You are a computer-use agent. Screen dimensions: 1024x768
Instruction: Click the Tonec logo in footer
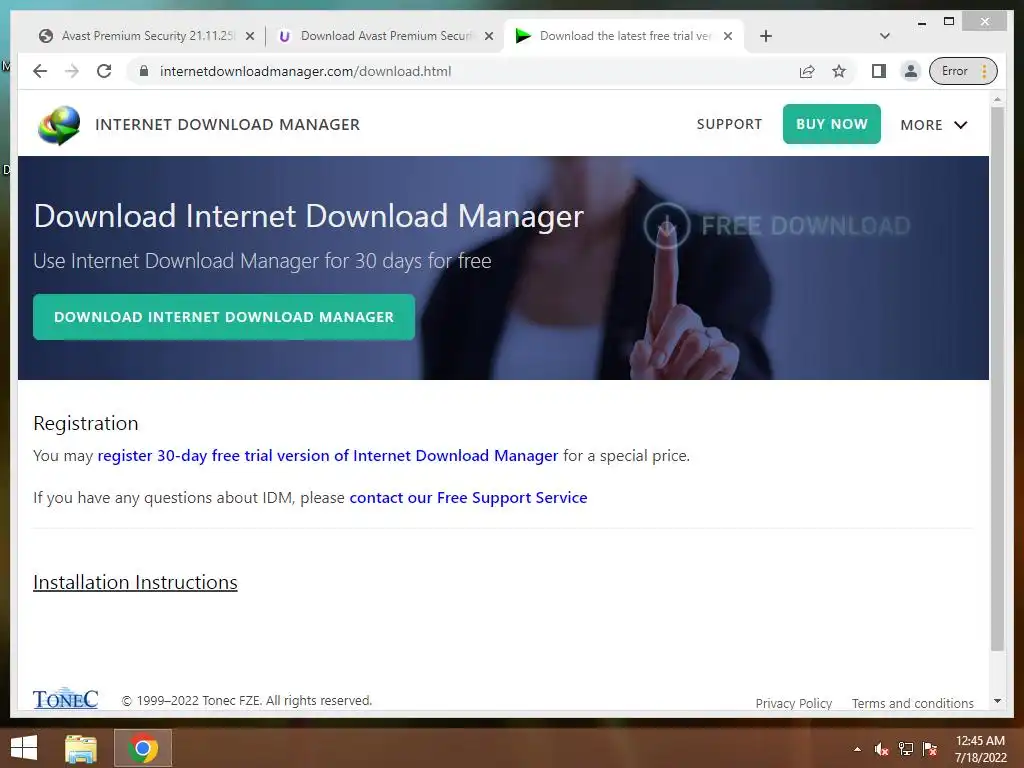click(65, 699)
